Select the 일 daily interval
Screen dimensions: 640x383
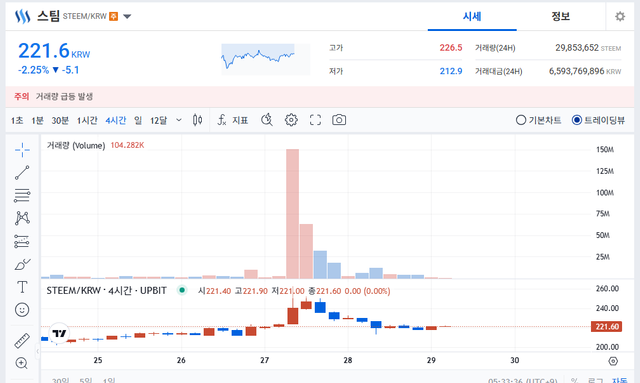(138, 120)
